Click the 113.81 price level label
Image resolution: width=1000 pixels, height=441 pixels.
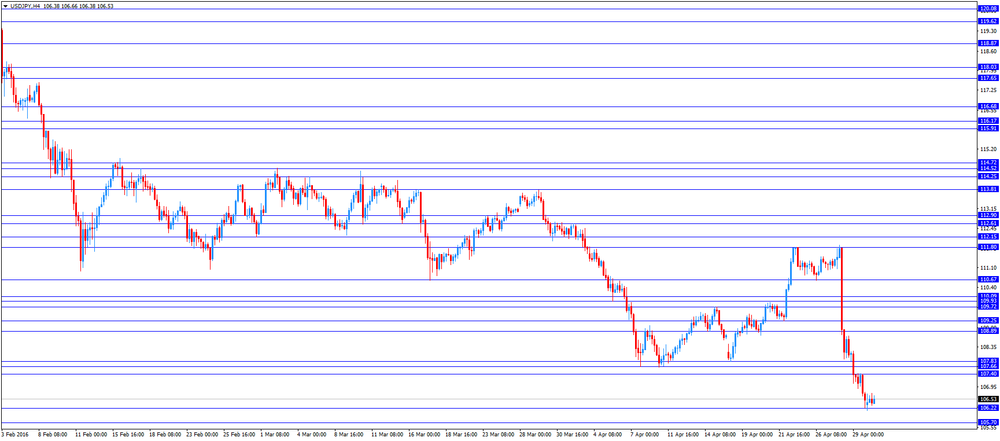tap(988, 189)
